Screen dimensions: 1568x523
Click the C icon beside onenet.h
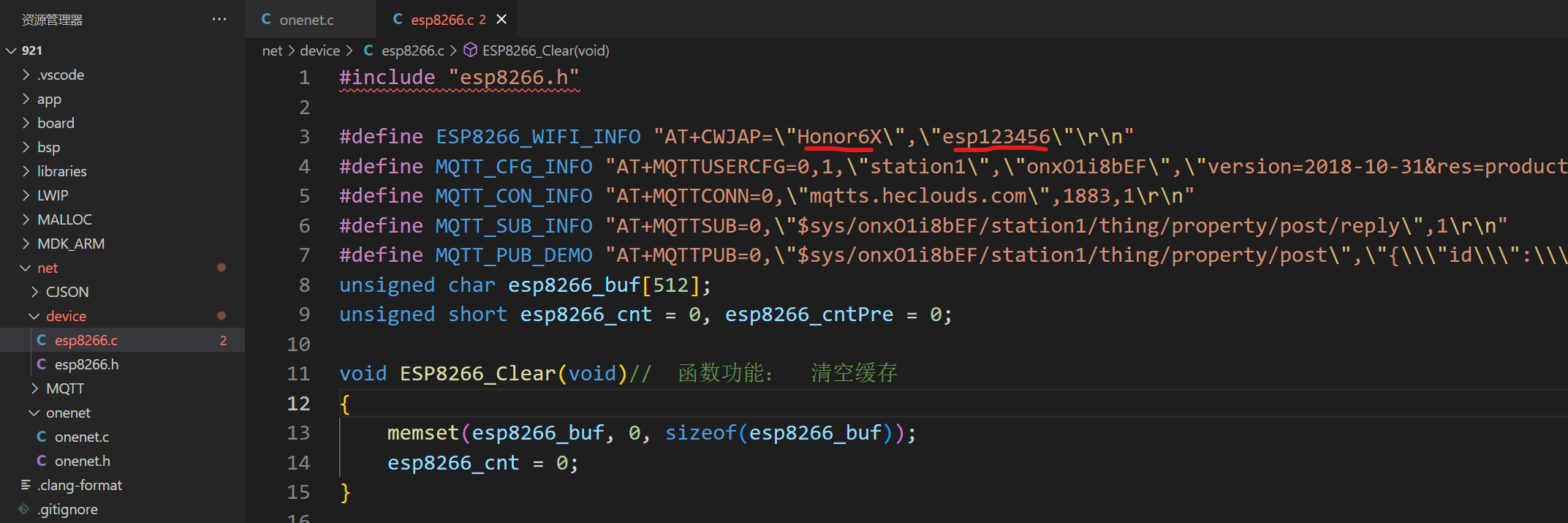[42, 461]
